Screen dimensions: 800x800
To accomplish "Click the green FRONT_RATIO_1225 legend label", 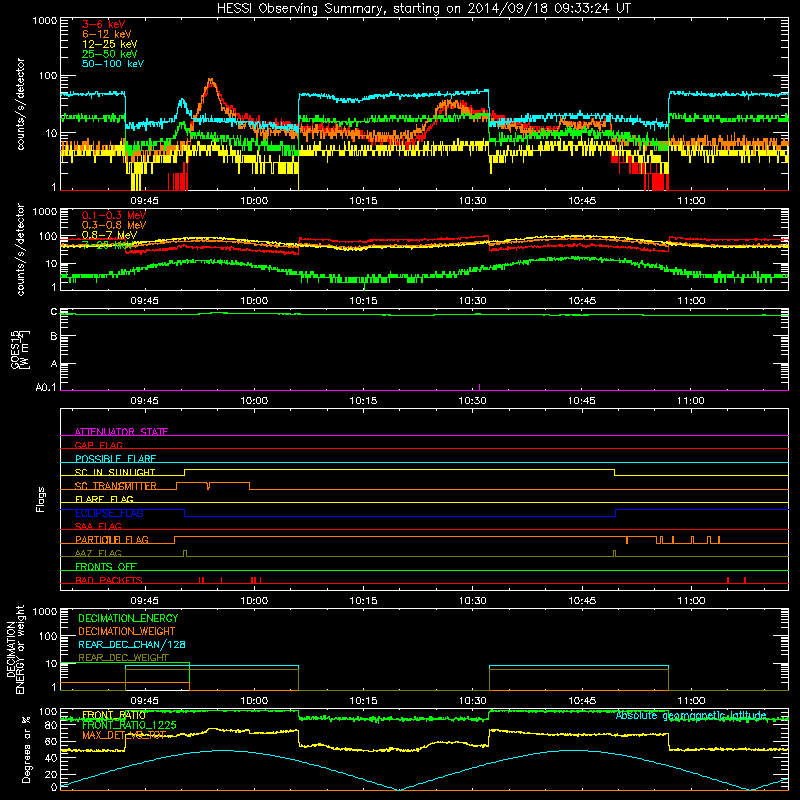I will [x=129, y=725].
